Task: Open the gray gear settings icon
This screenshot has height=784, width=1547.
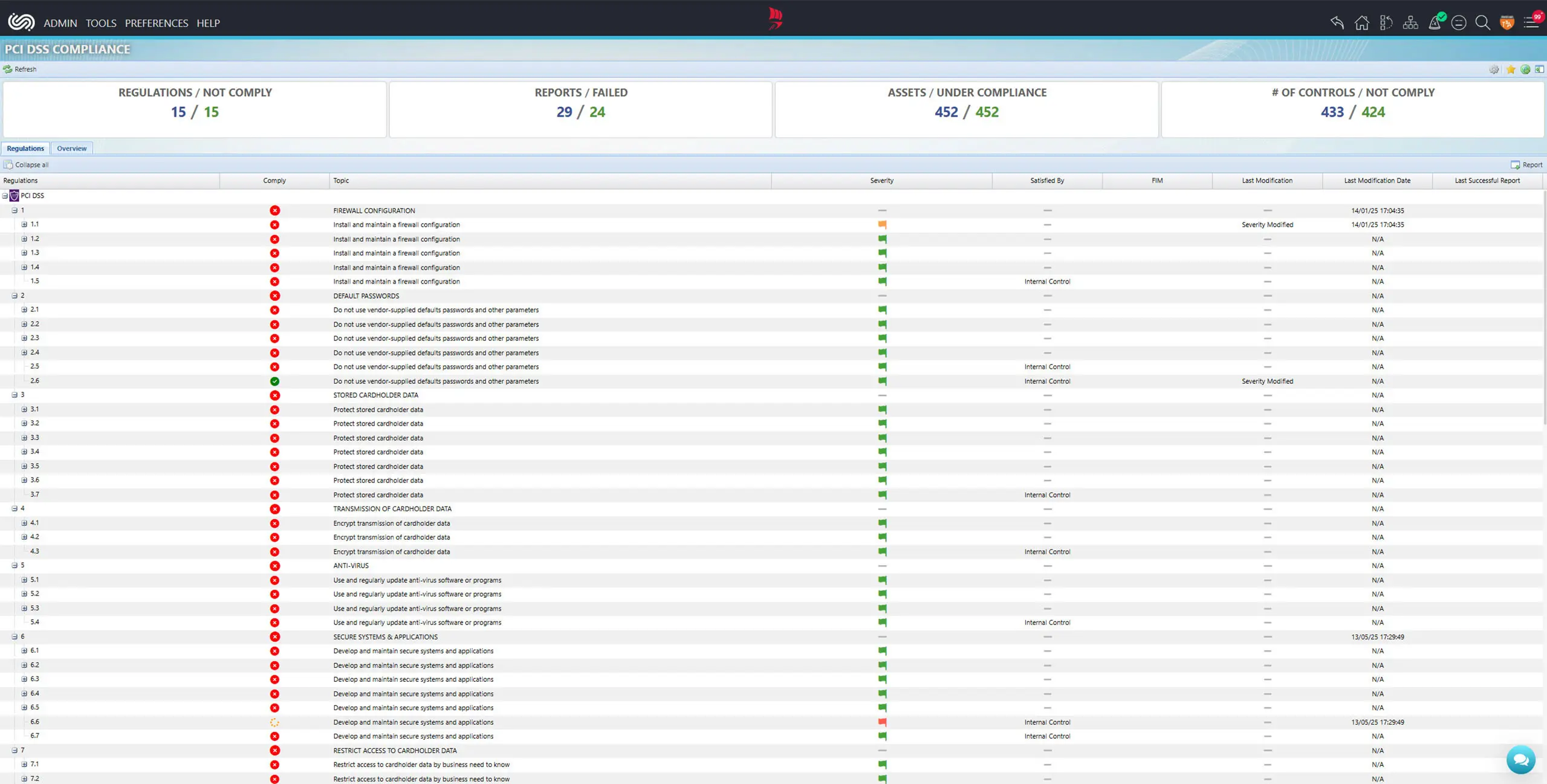Action: [x=1494, y=70]
